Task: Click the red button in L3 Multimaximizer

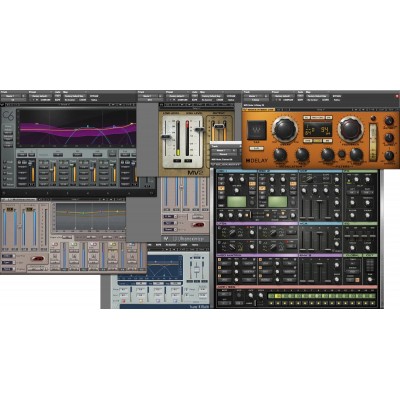Action: point(198,225)
